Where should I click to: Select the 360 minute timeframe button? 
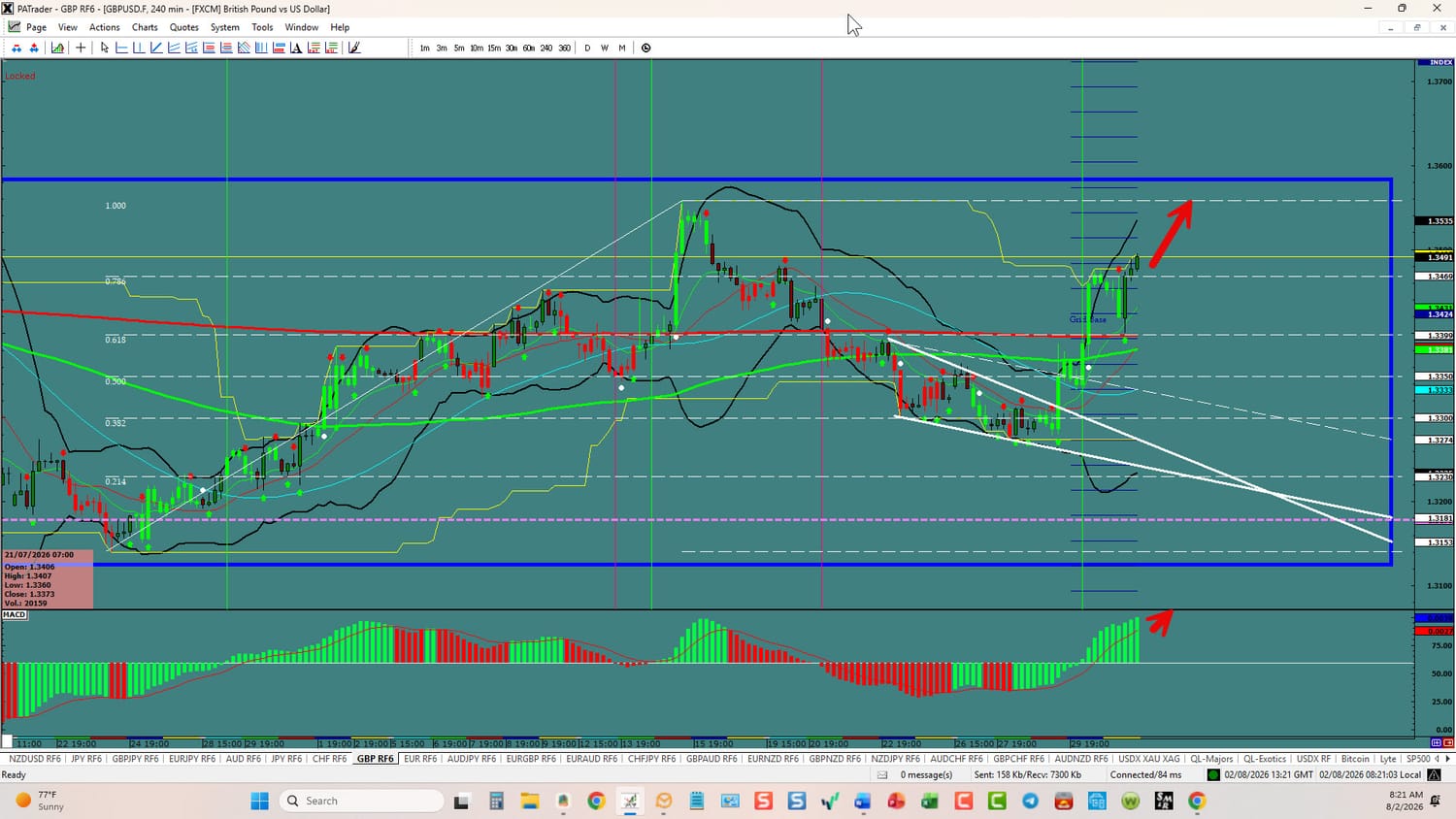coord(564,48)
